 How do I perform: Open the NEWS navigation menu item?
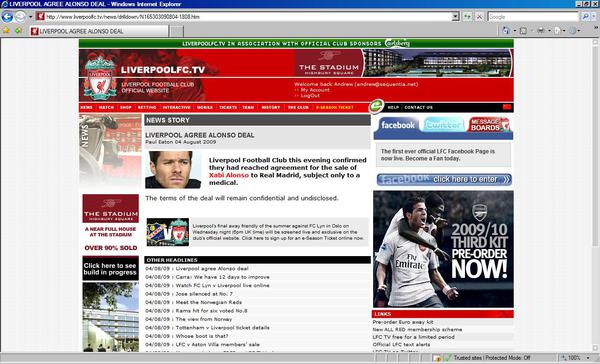[x=86, y=108]
